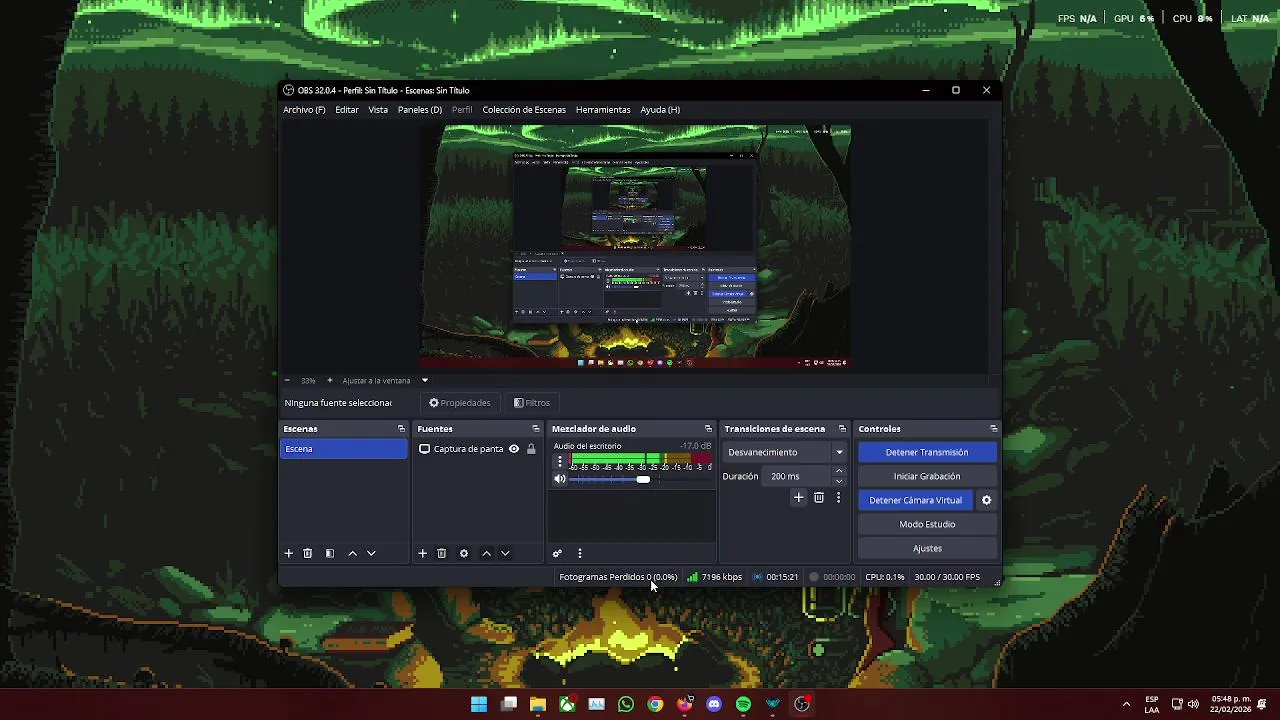
Task: Toggle lock on Captura de pantalla source
Action: coord(531,449)
